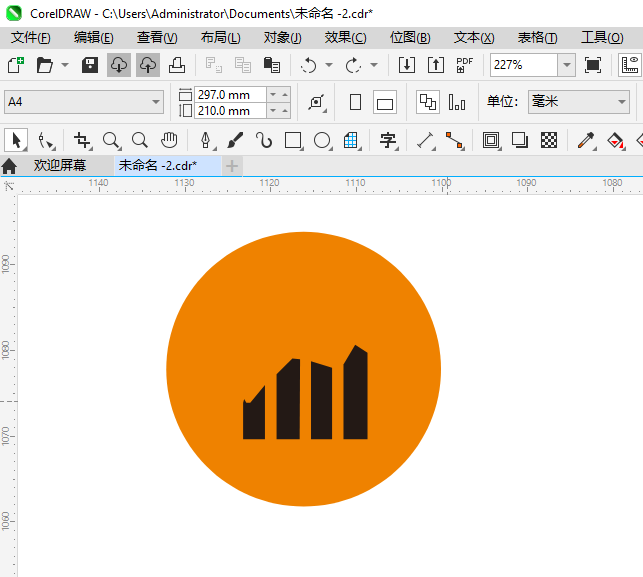Select the Drop Shadow tool
The width and height of the screenshot is (643, 577).
pyautogui.click(x=520, y=140)
